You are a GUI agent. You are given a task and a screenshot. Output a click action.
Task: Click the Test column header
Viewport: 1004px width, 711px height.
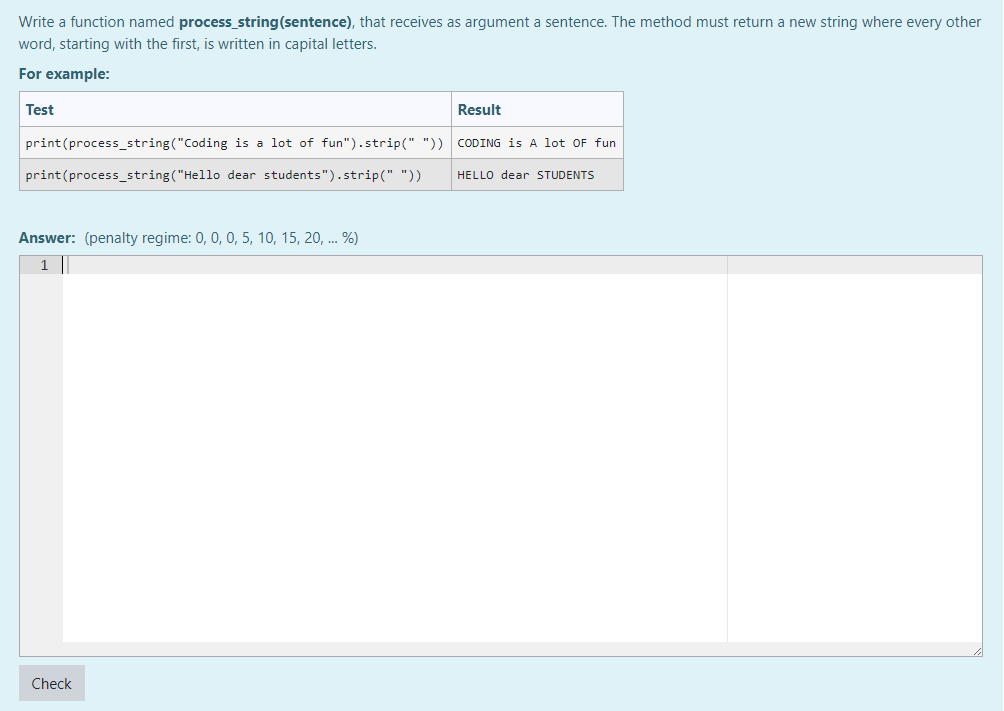click(x=39, y=109)
